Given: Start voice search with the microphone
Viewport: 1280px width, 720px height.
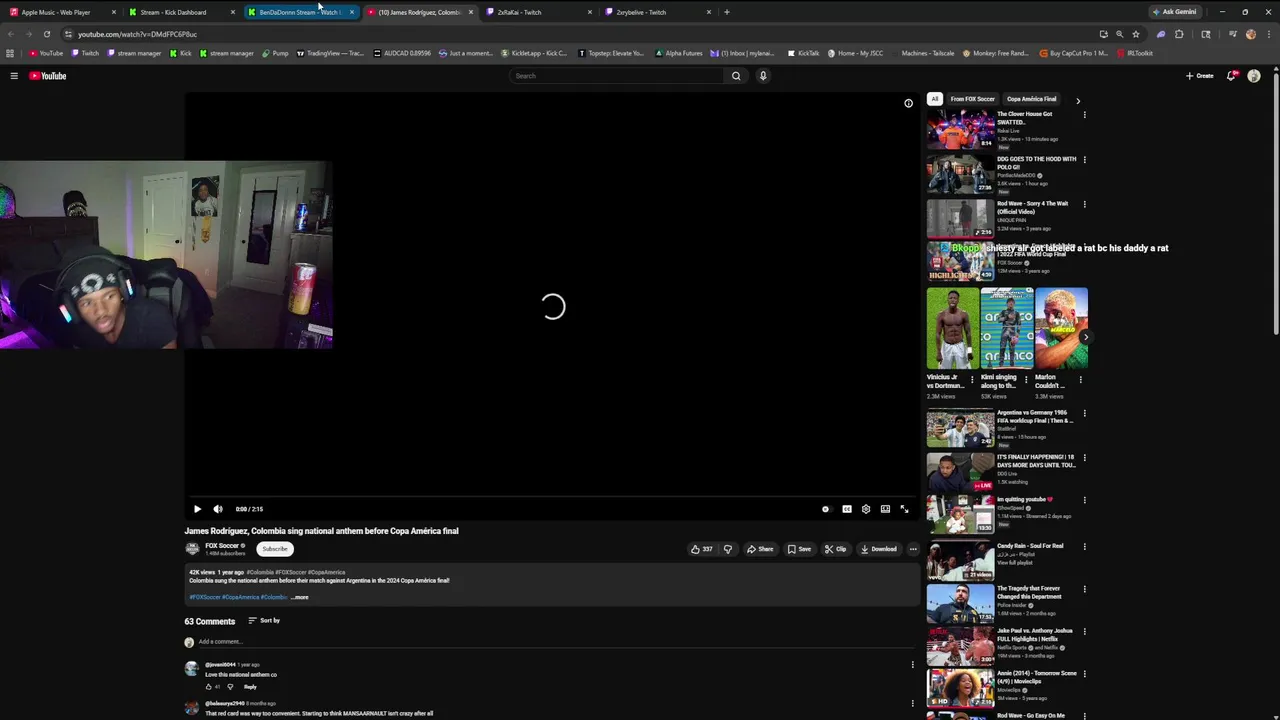Looking at the screenshot, I should pos(763,76).
